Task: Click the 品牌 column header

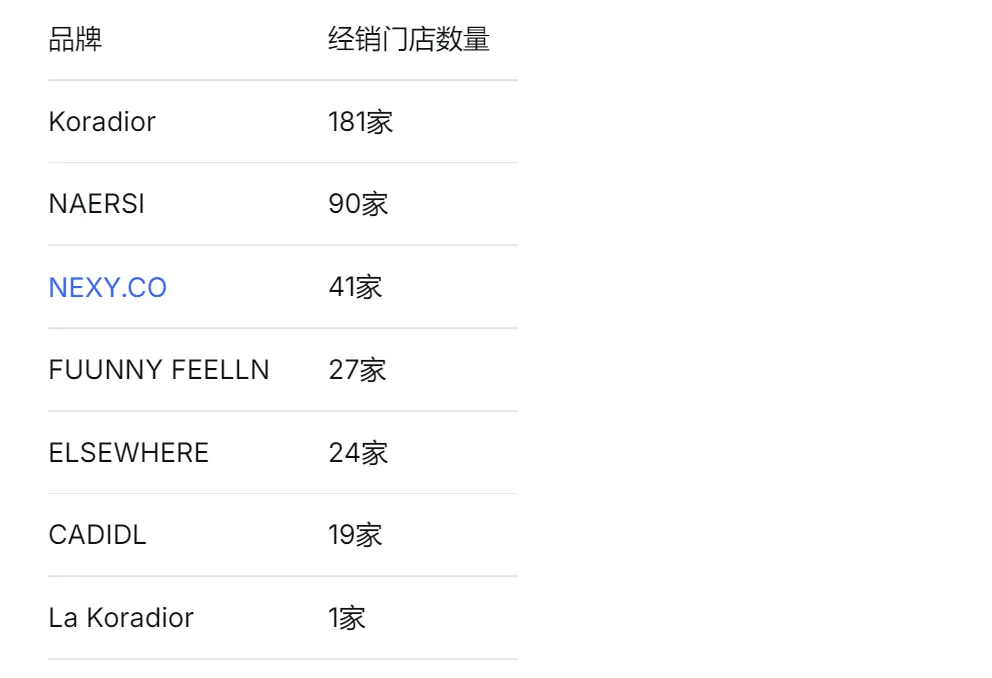Action: pos(75,40)
